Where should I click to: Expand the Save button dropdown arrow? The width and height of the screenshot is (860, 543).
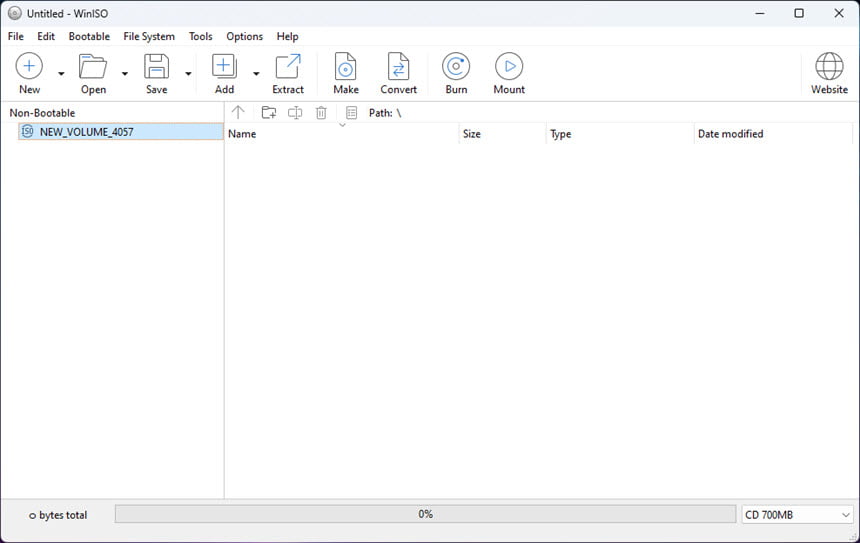(188, 73)
